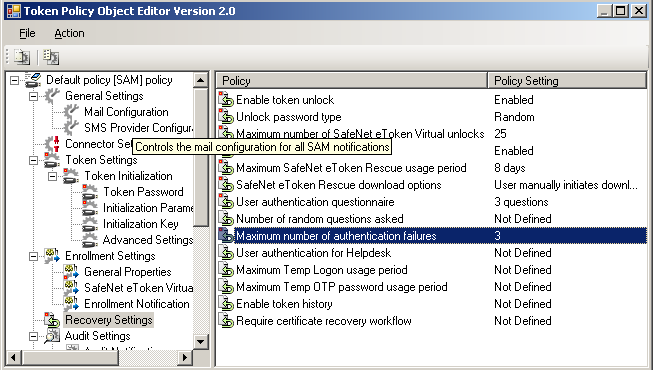The height and width of the screenshot is (370, 653).
Task: Click the Enrollment Notification node icon
Action: 71,304
